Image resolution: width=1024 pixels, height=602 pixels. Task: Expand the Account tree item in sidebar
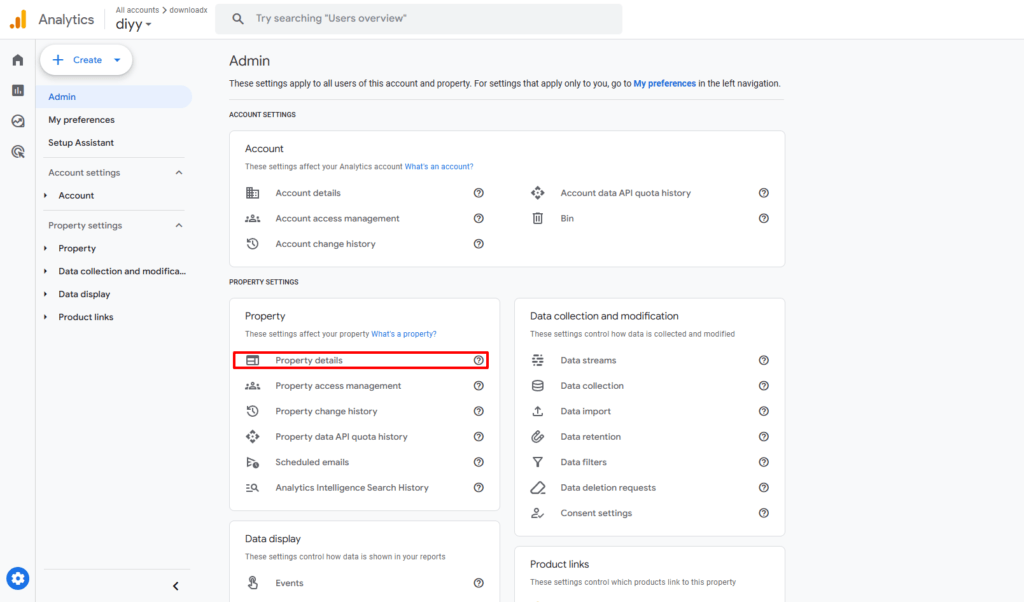click(x=46, y=195)
